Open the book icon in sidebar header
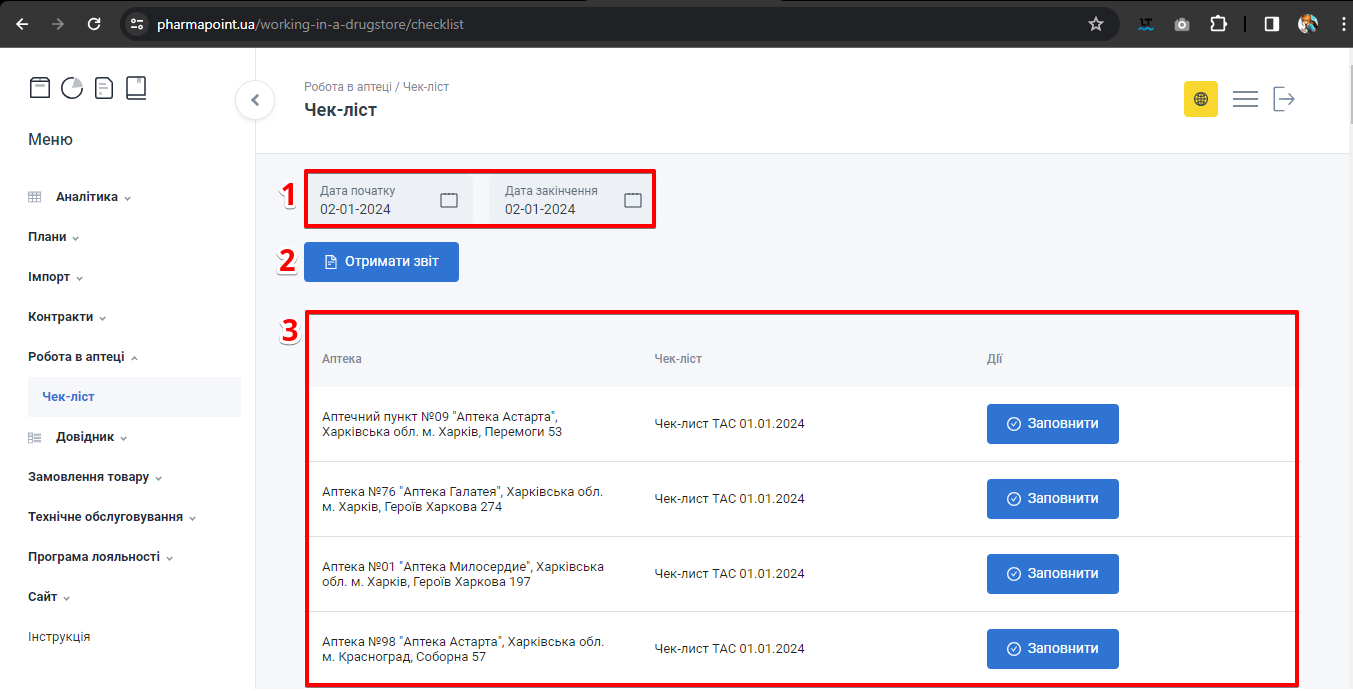1353x691 pixels. pyautogui.click(x=136, y=88)
